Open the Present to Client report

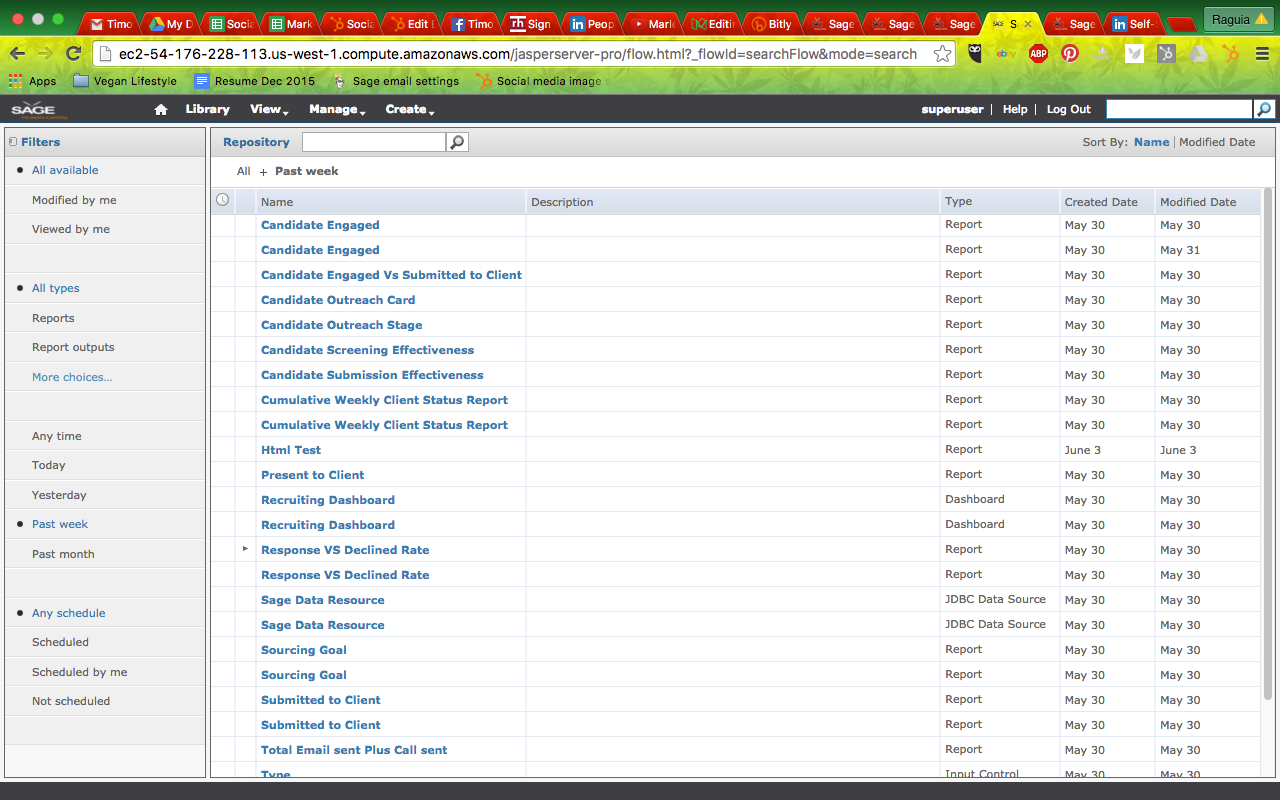[313, 475]
